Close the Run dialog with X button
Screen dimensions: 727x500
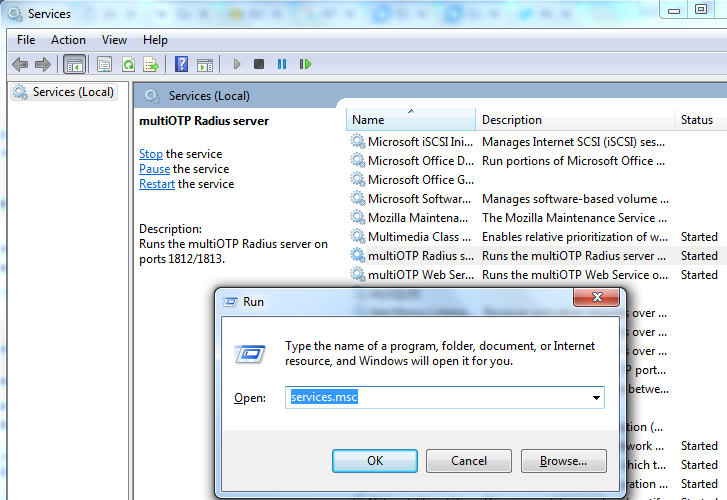597,297
